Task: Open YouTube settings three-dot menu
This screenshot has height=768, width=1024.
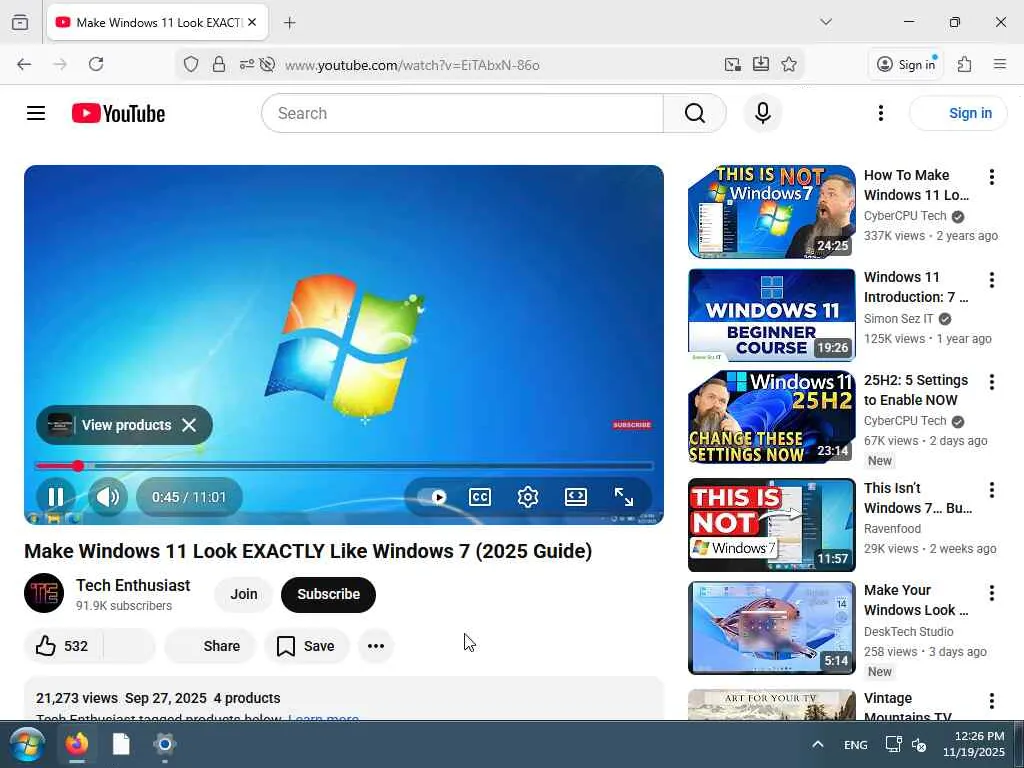Action: (x=881, y=113)
